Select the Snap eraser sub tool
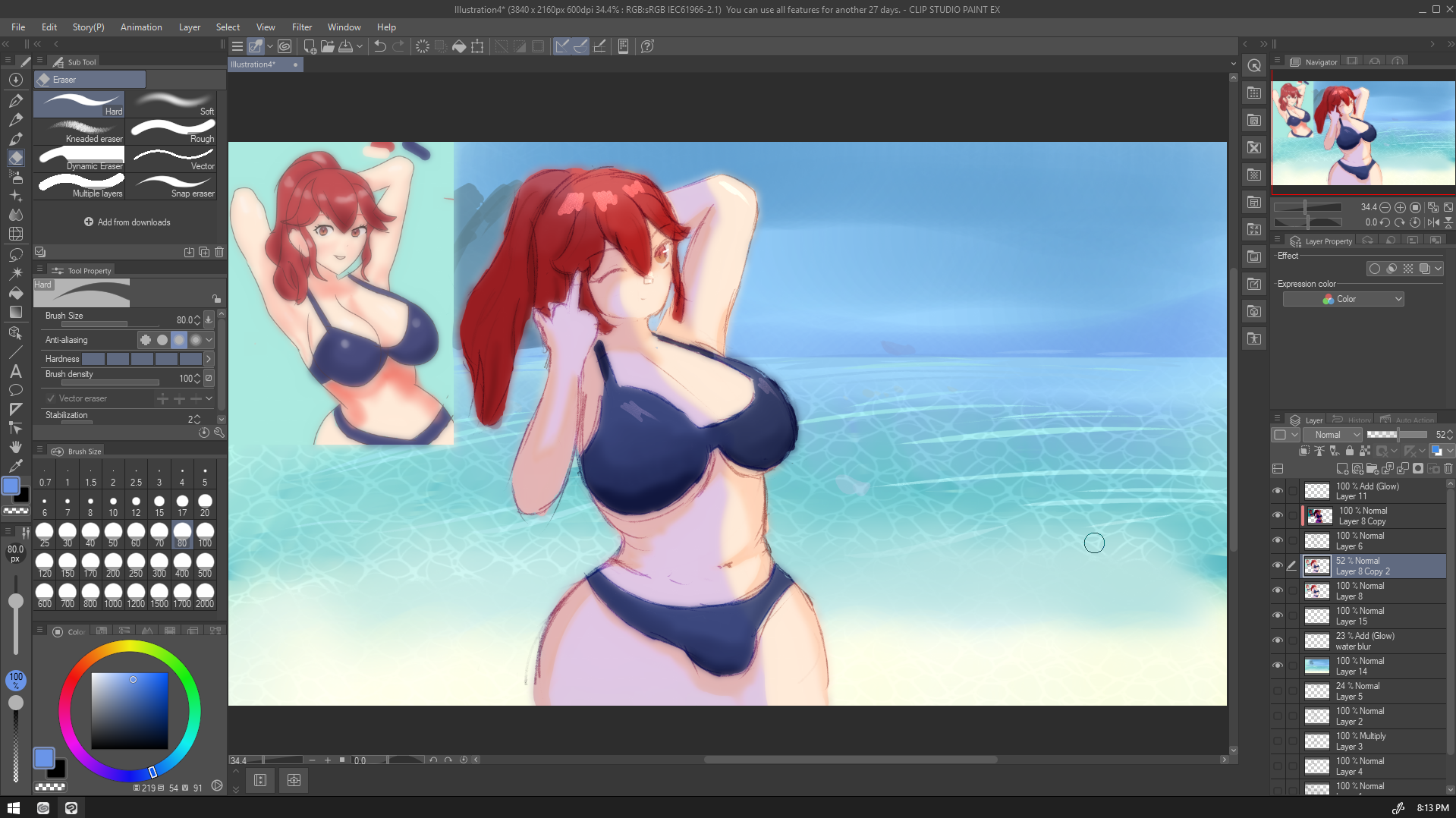The height and width of the screenshot is (818, 1456). pyautogui.click(x=171, y=186)
